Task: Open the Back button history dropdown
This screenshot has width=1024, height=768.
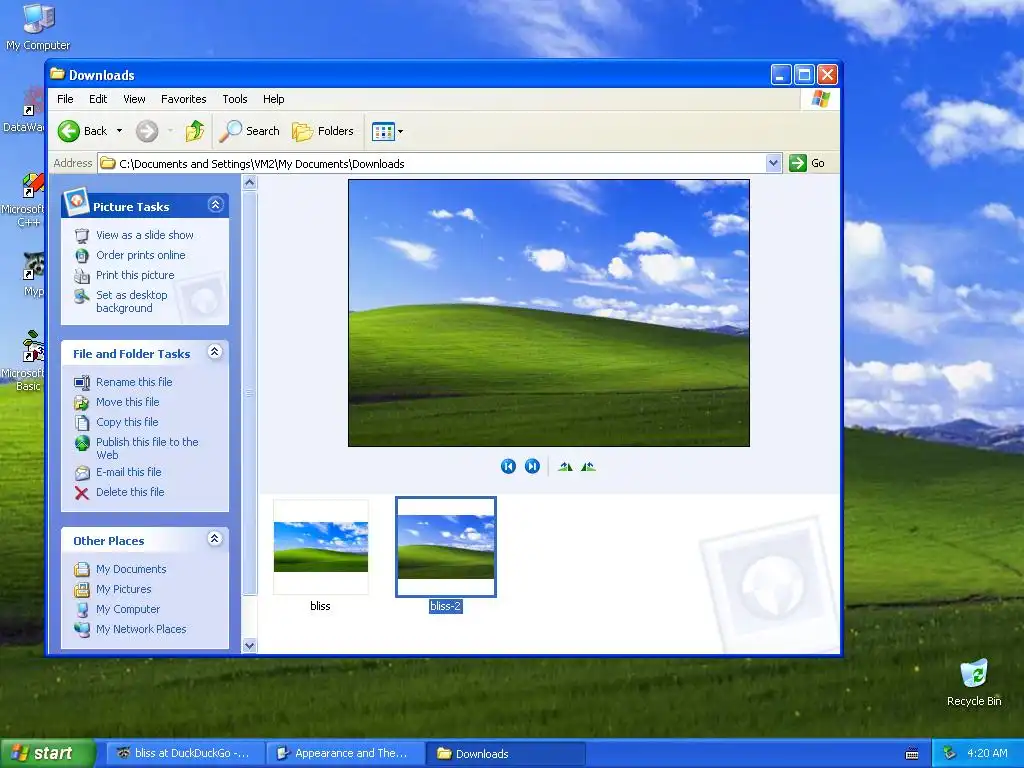Action: click(x=120, y=131)
